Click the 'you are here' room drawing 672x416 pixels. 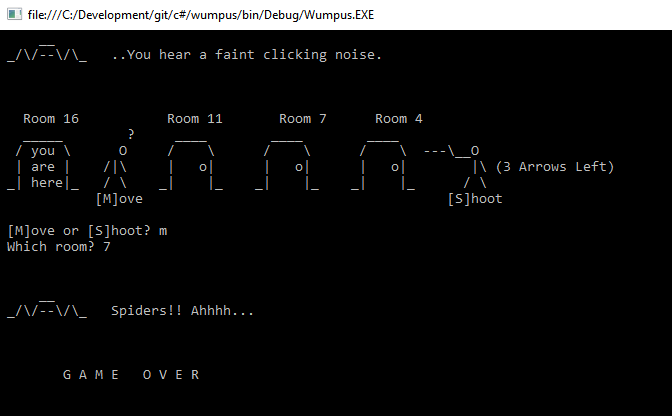43,164
